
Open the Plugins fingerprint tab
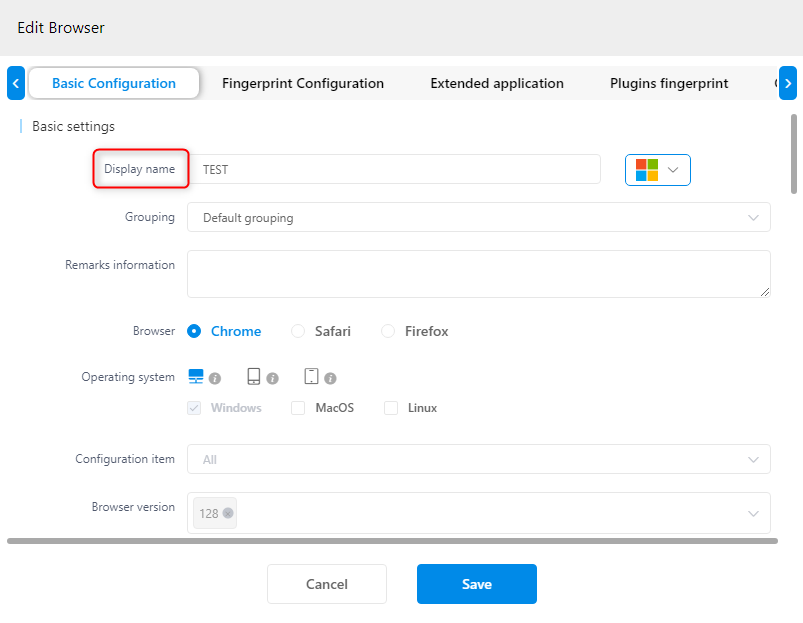pyautogui.click(x=669, y=83)
